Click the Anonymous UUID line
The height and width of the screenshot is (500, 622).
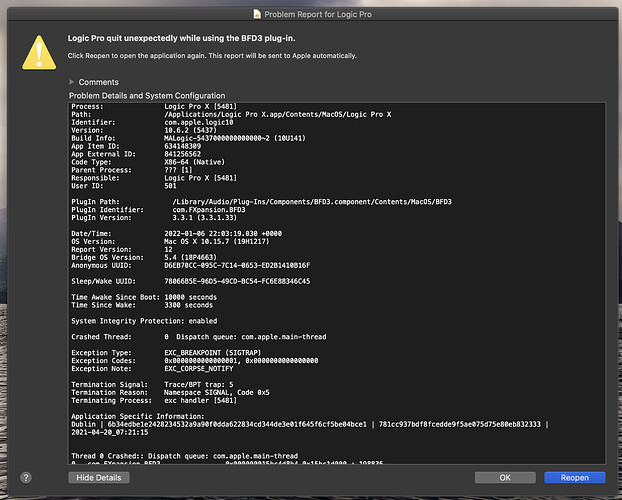[191, 265]
